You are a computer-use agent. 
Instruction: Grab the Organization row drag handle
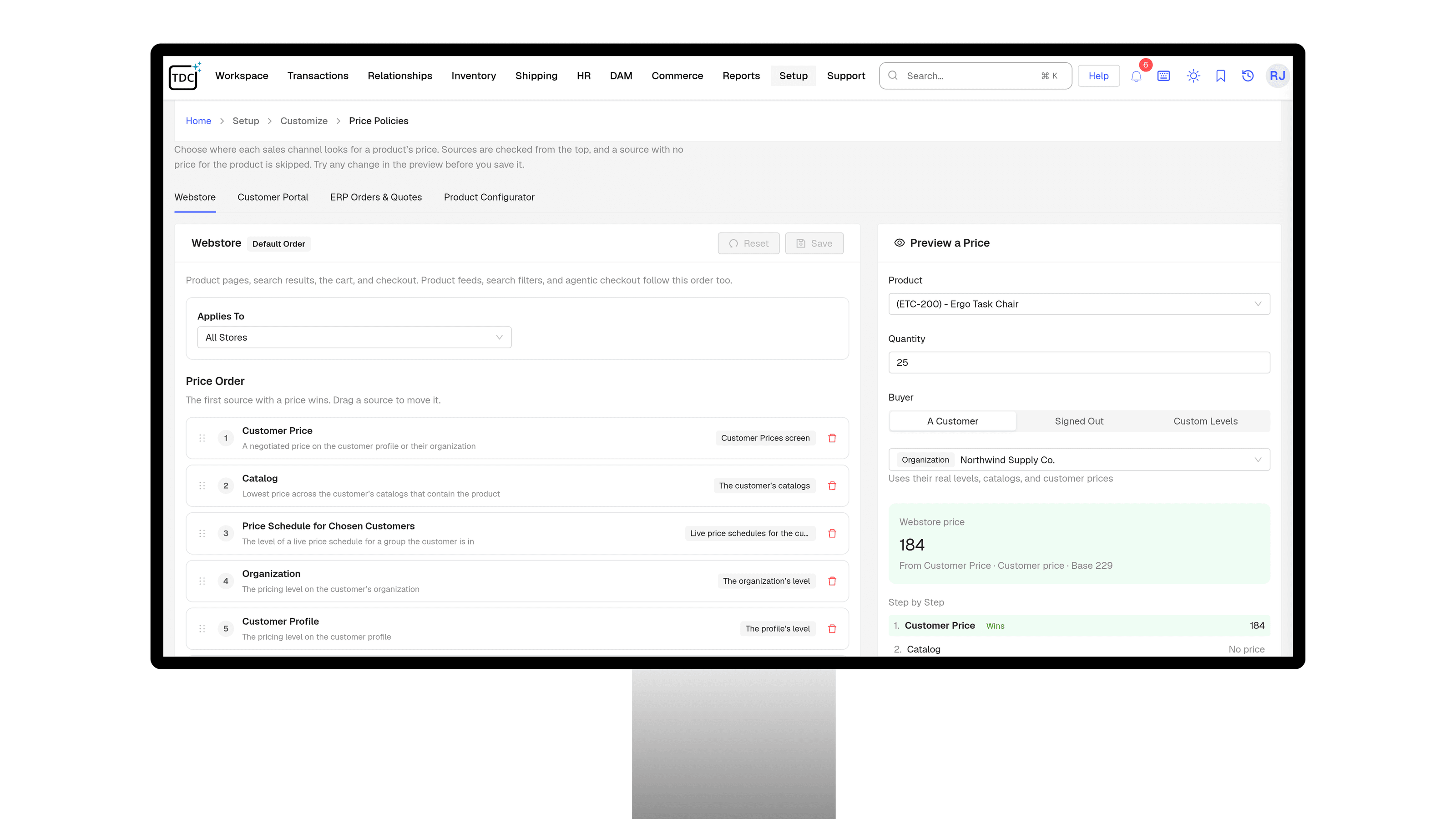(x=202, y=581)
